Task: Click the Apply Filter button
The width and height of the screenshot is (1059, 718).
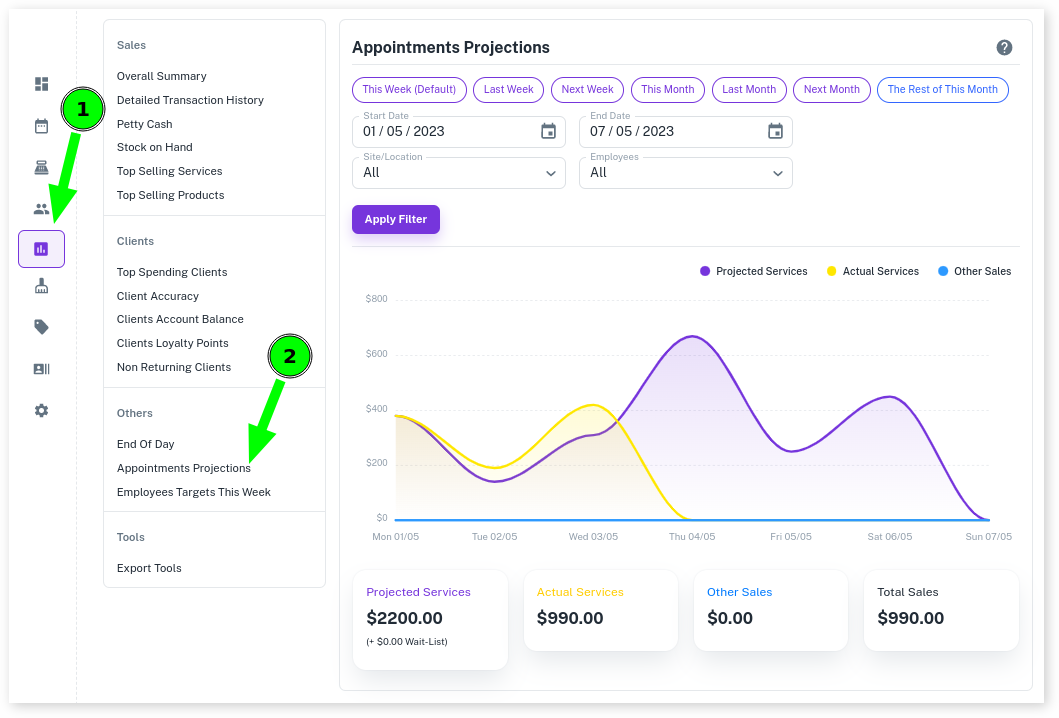Action: tap(395, 219)
